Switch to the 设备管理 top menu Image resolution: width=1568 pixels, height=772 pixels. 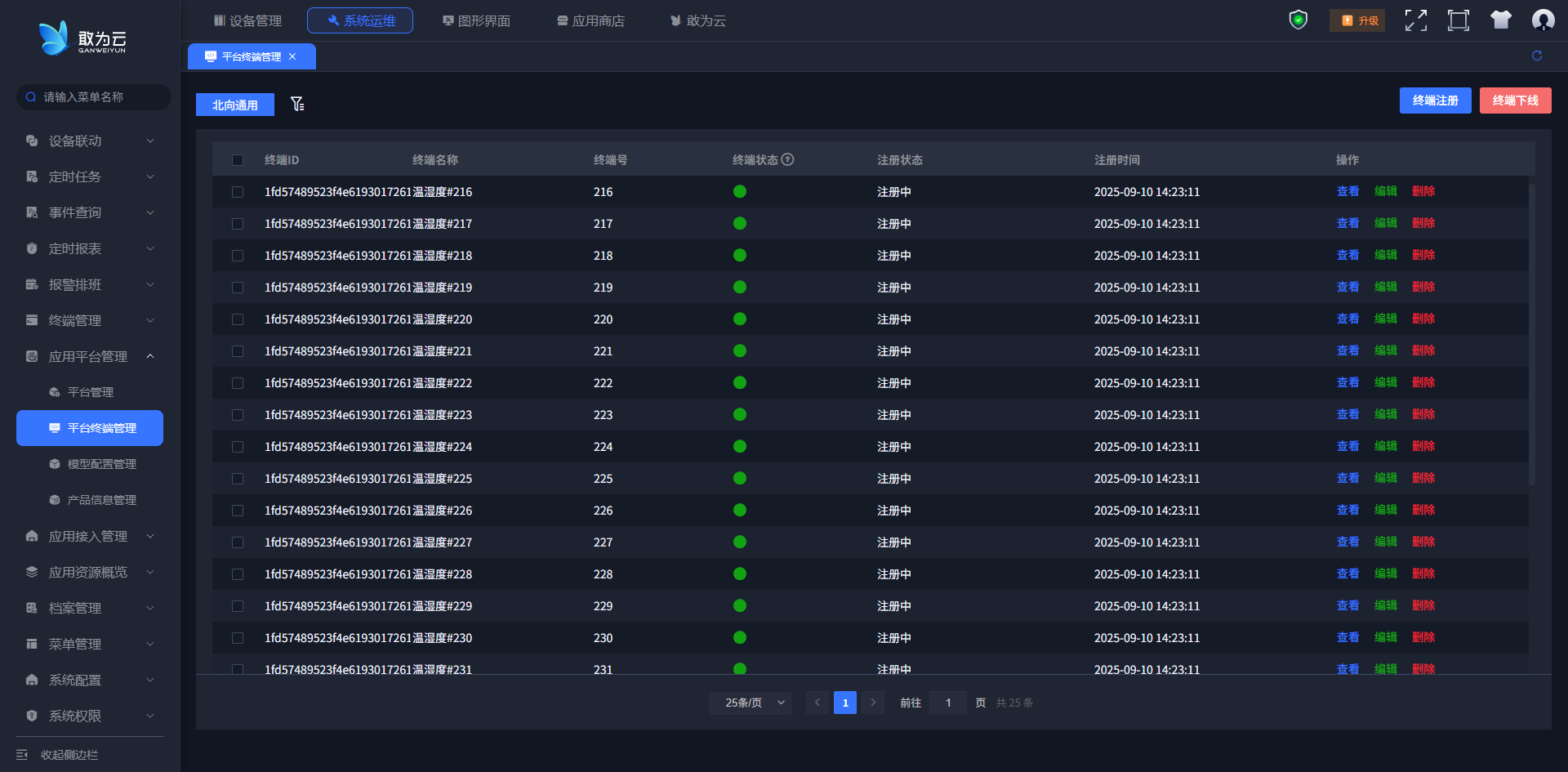click(247, 20)
